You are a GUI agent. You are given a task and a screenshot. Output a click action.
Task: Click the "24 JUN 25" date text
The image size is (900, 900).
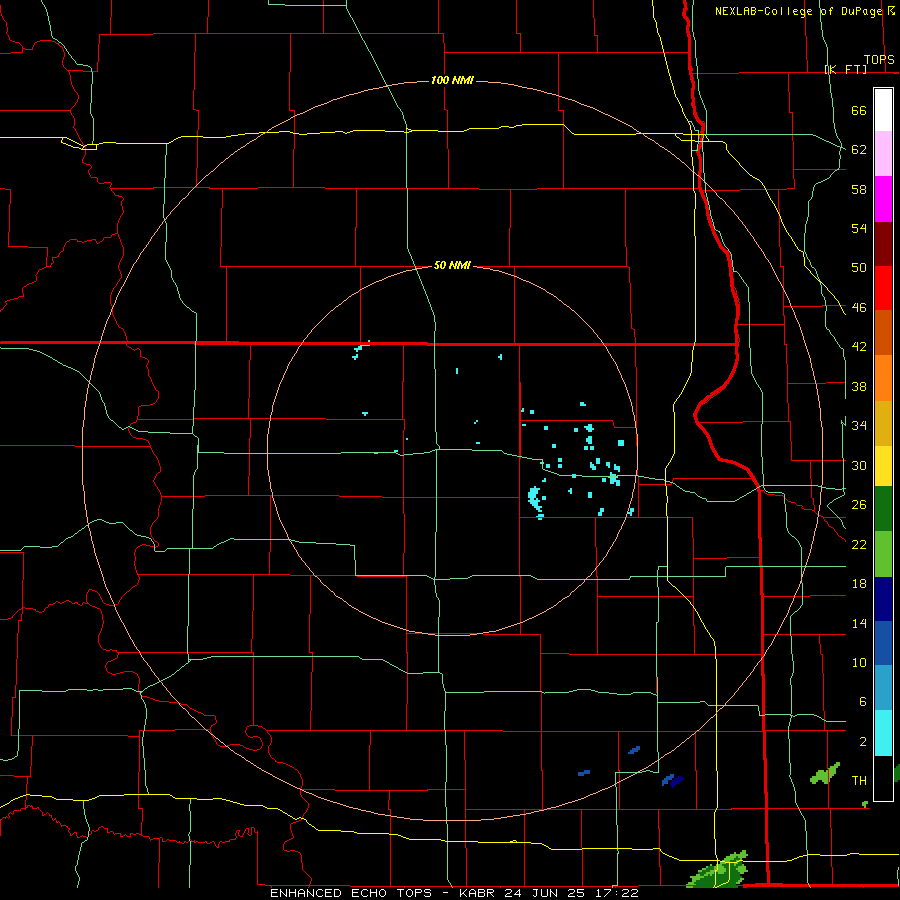(547, 893)
